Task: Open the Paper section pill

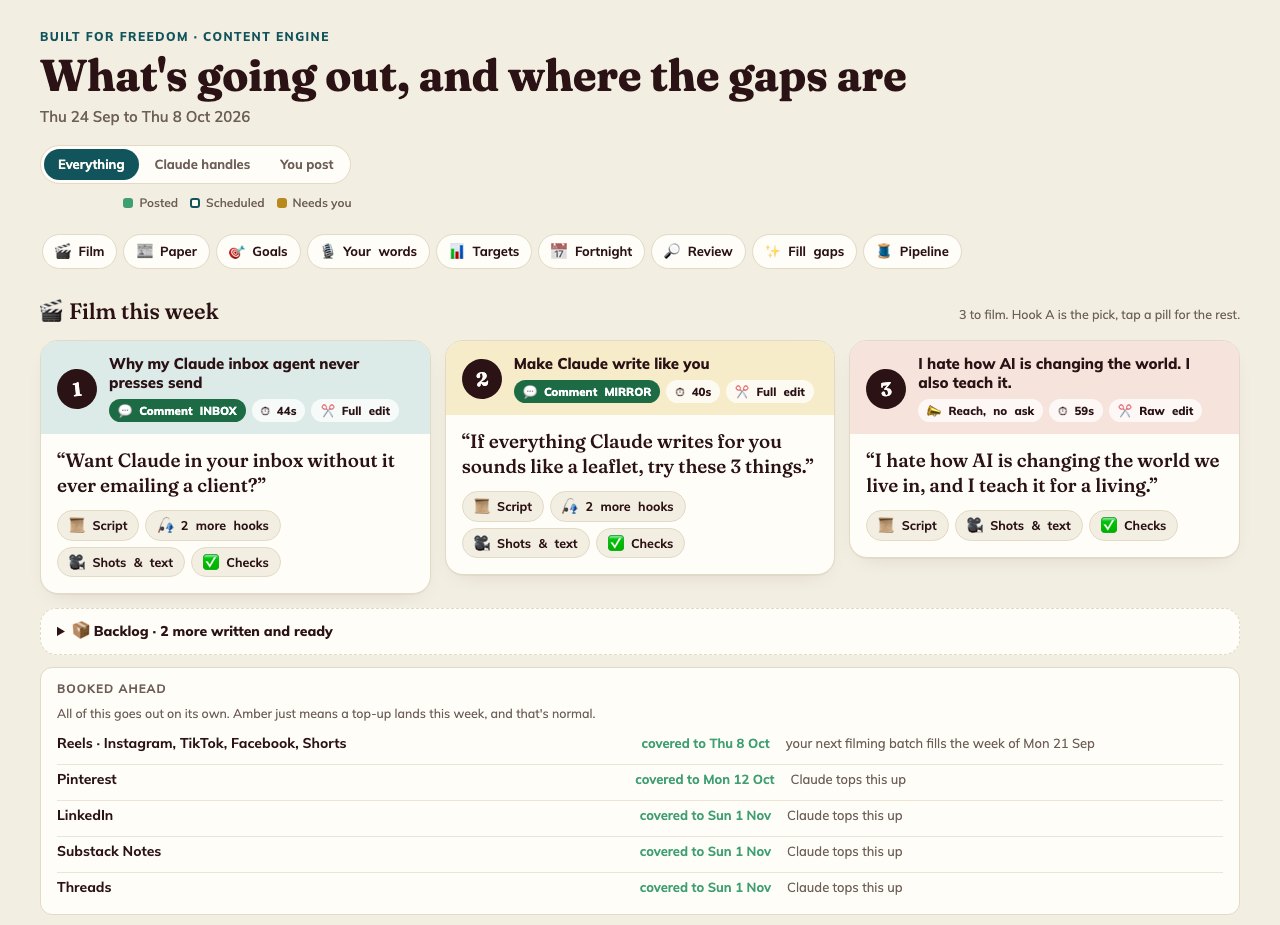Action: click(x=167, y=251)
